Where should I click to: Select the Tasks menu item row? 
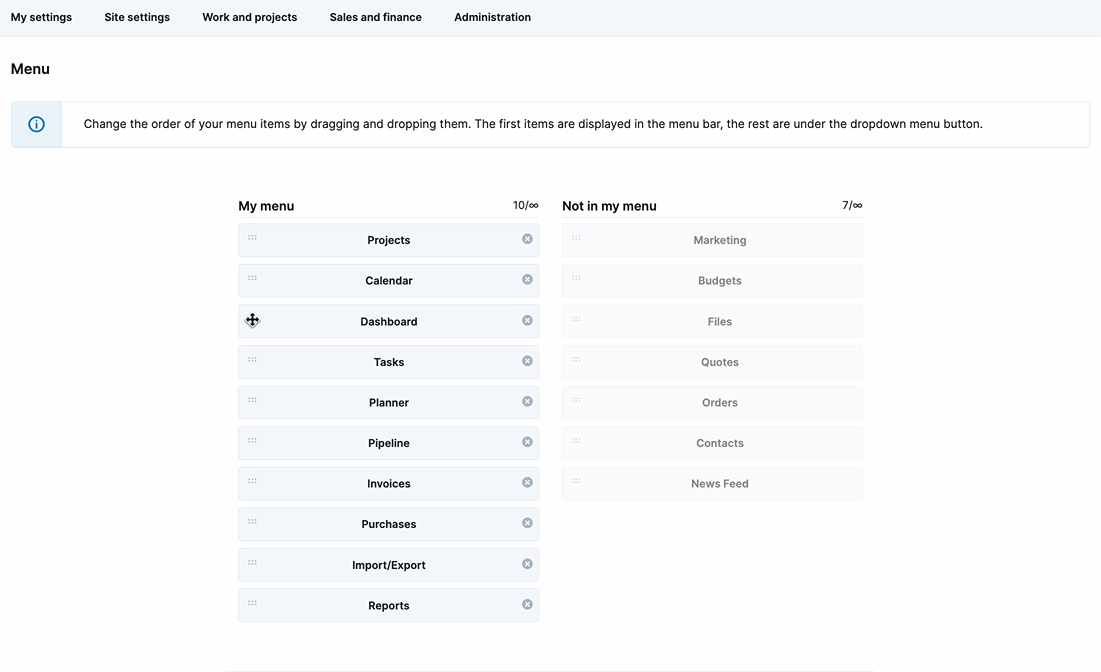click(x=388, y=362)
